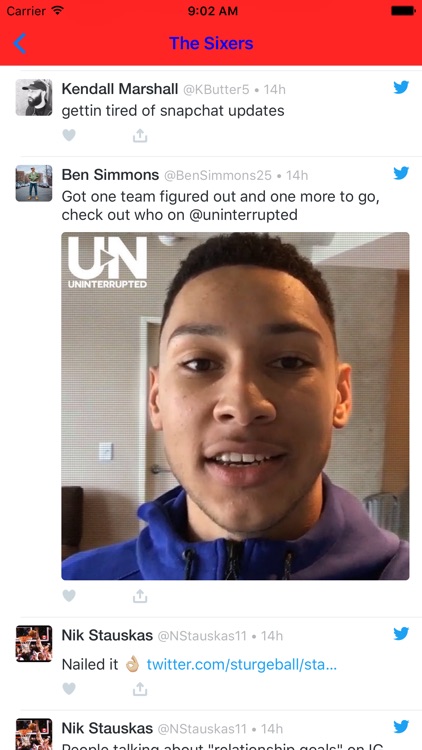Share Ben Simmons' uninterrupted tweet
Viewport: 422px width, 750px height.
click(x=140, y=596)
